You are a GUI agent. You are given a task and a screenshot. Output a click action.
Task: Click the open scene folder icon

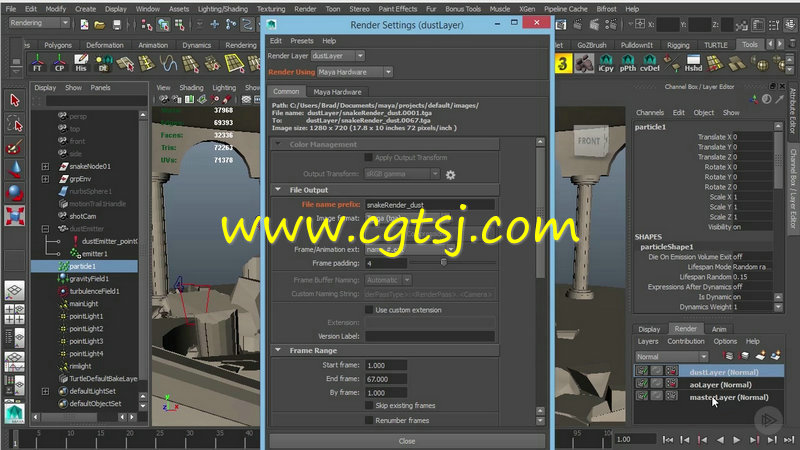tap(99, 24)
